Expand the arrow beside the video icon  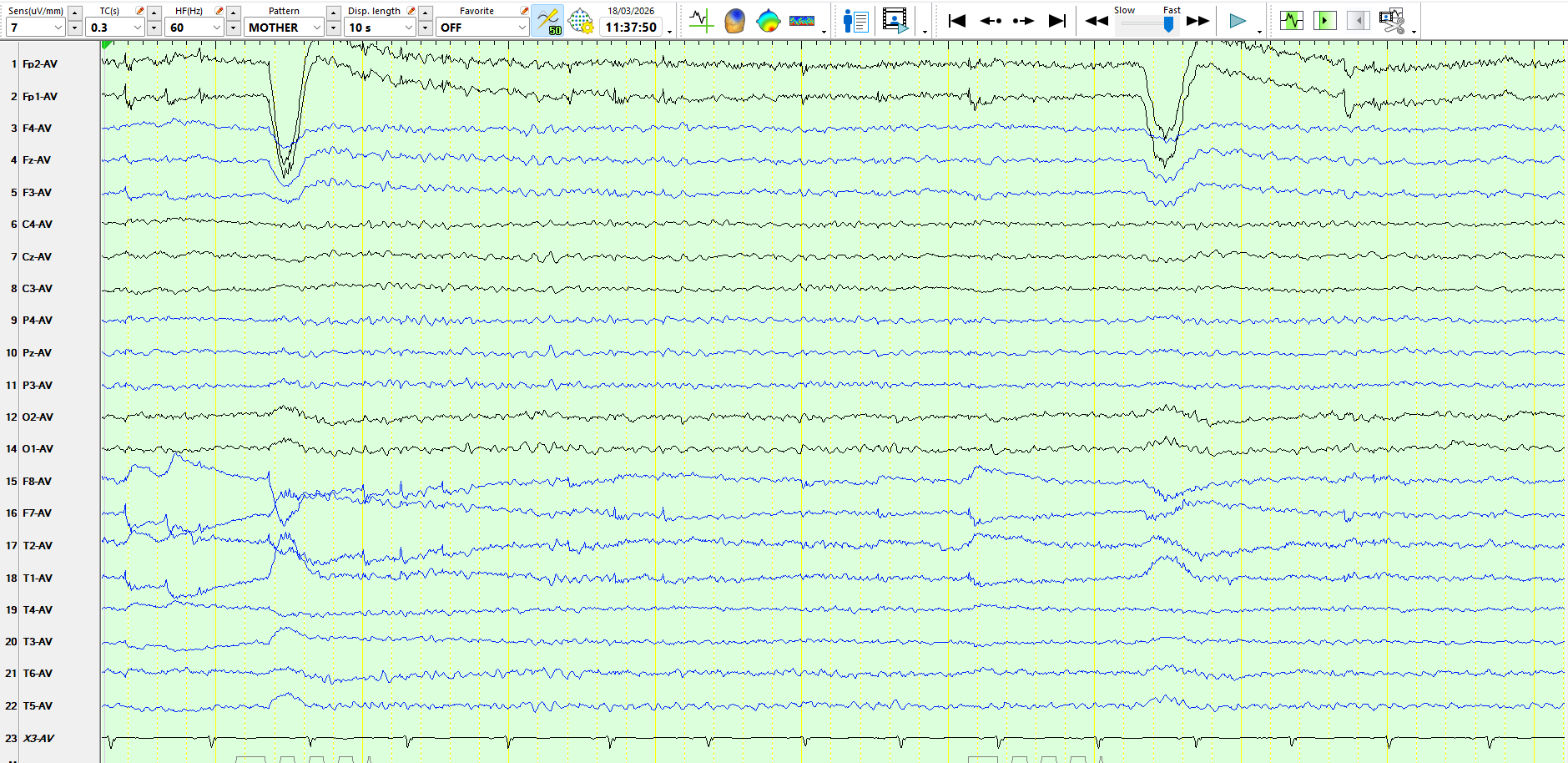925,32
